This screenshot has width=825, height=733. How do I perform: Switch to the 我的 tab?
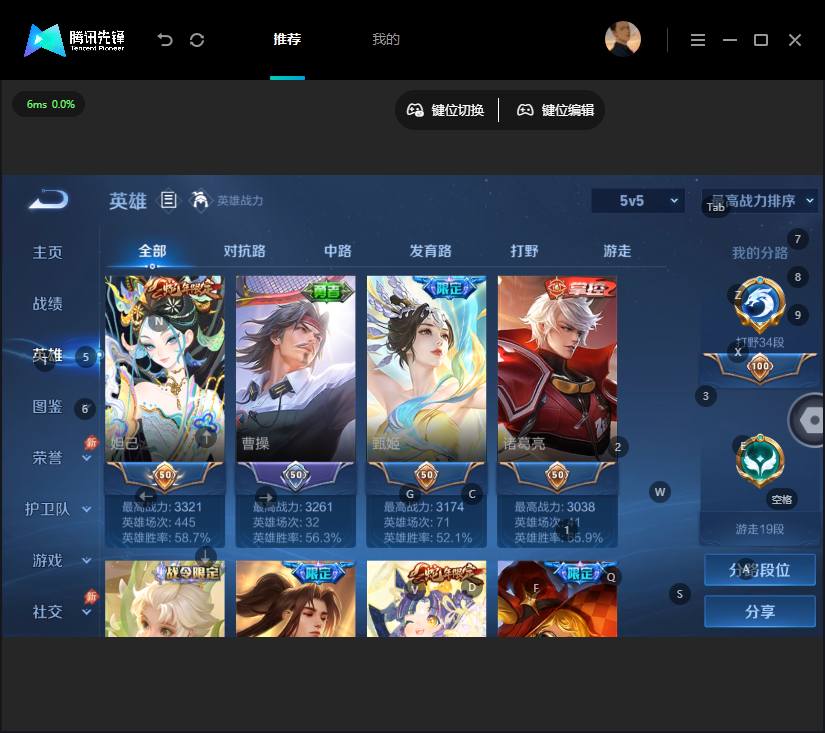click(386, 39)
